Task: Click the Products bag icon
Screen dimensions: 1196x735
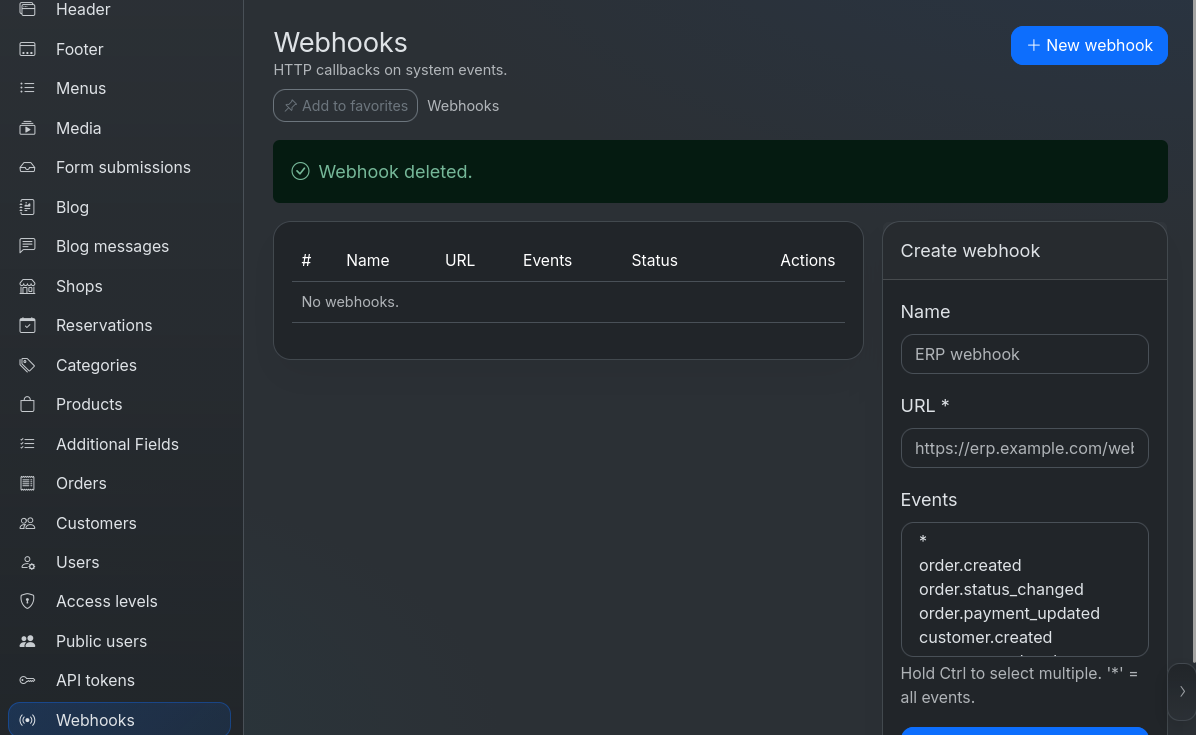Action: pos(27,404)
